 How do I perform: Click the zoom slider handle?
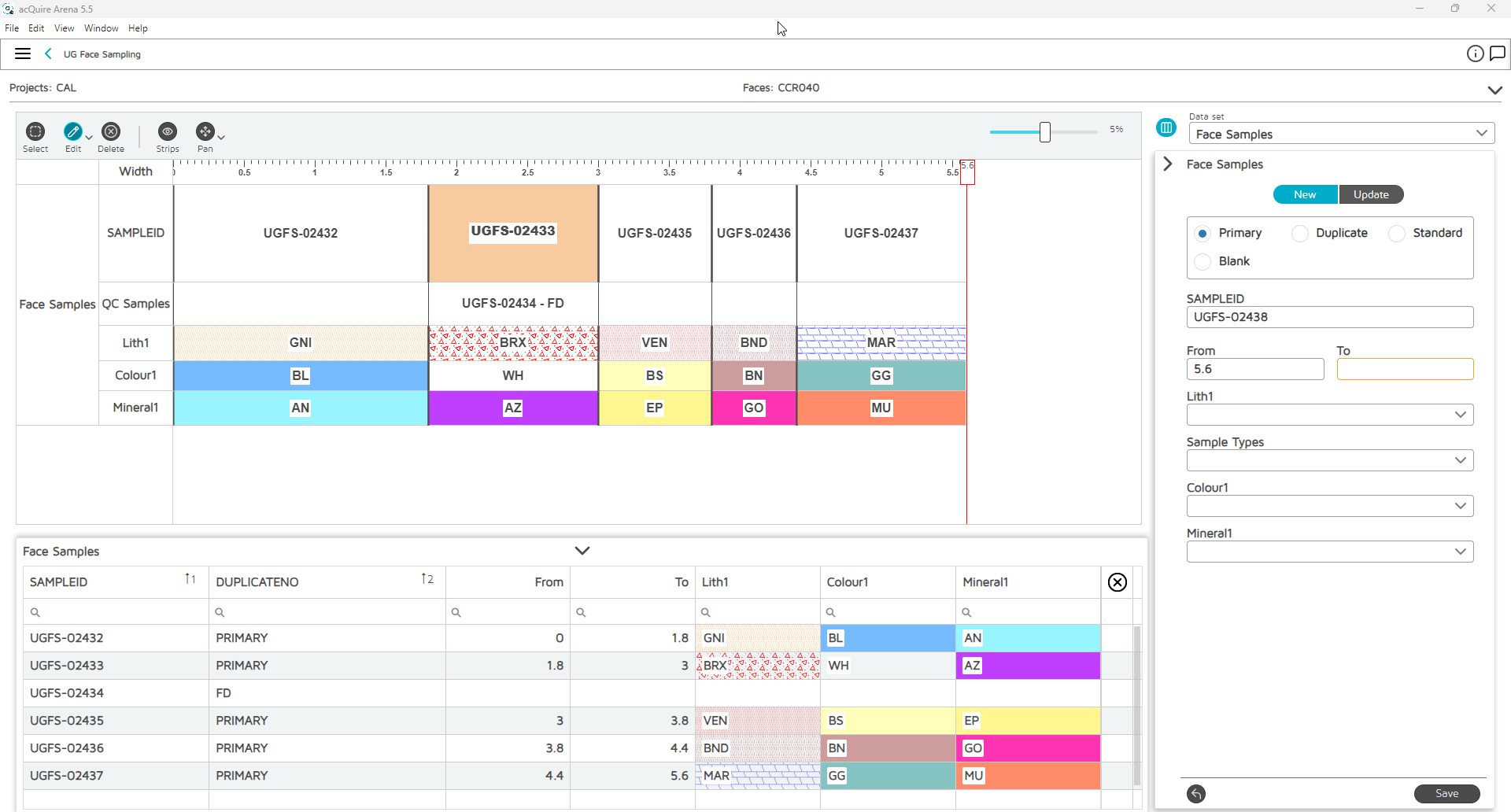(x=1045, y=132)
